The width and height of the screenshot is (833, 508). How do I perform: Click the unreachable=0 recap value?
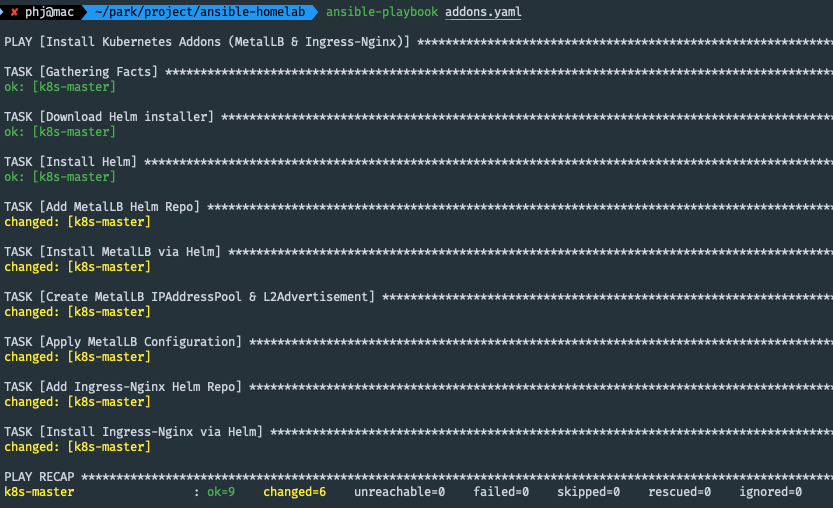pyautogui.click(x=400, y=492)
